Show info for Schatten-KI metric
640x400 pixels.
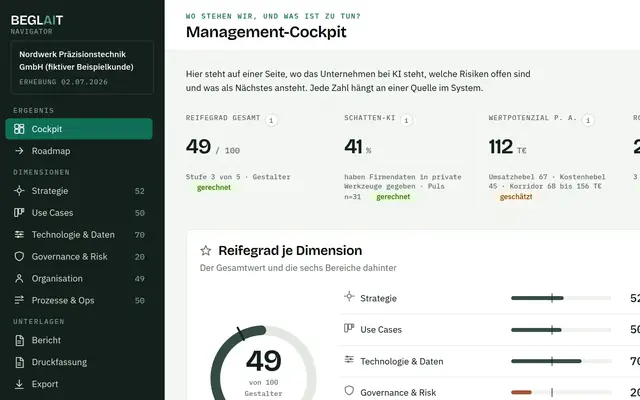(406, 120)
